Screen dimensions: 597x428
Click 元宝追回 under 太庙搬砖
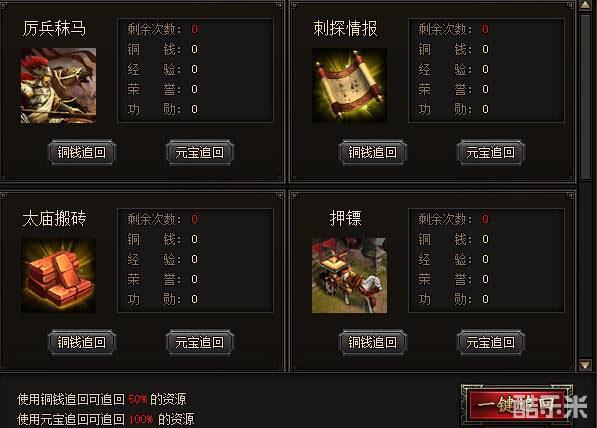pos(200,342)
